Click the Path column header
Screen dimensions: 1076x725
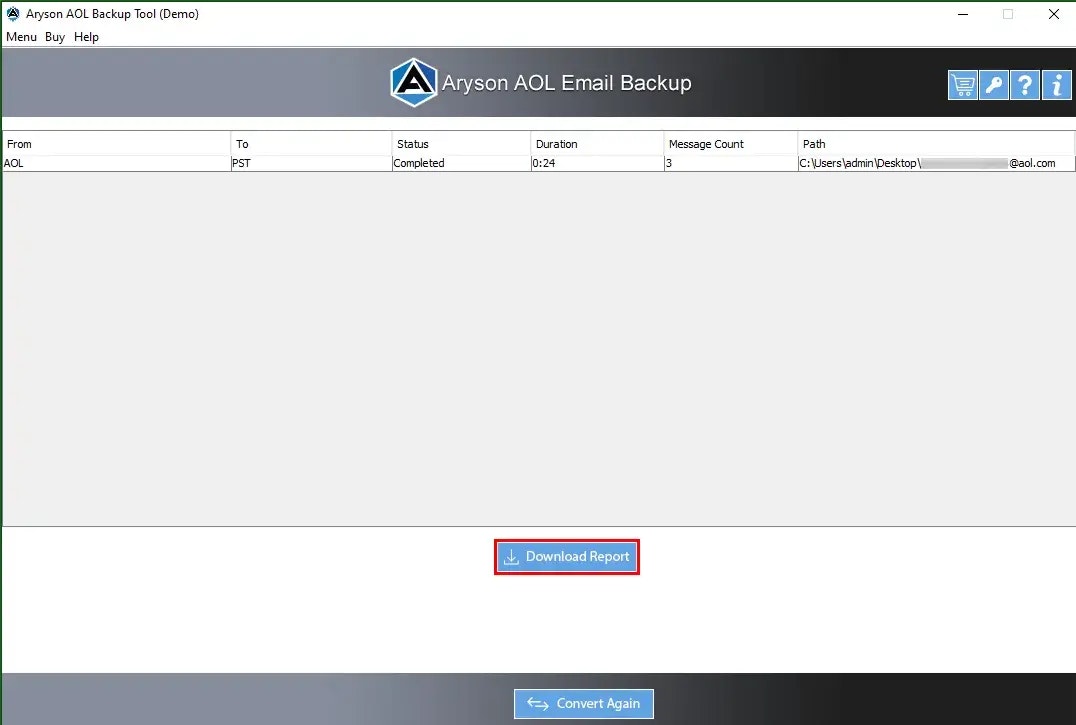936,144
